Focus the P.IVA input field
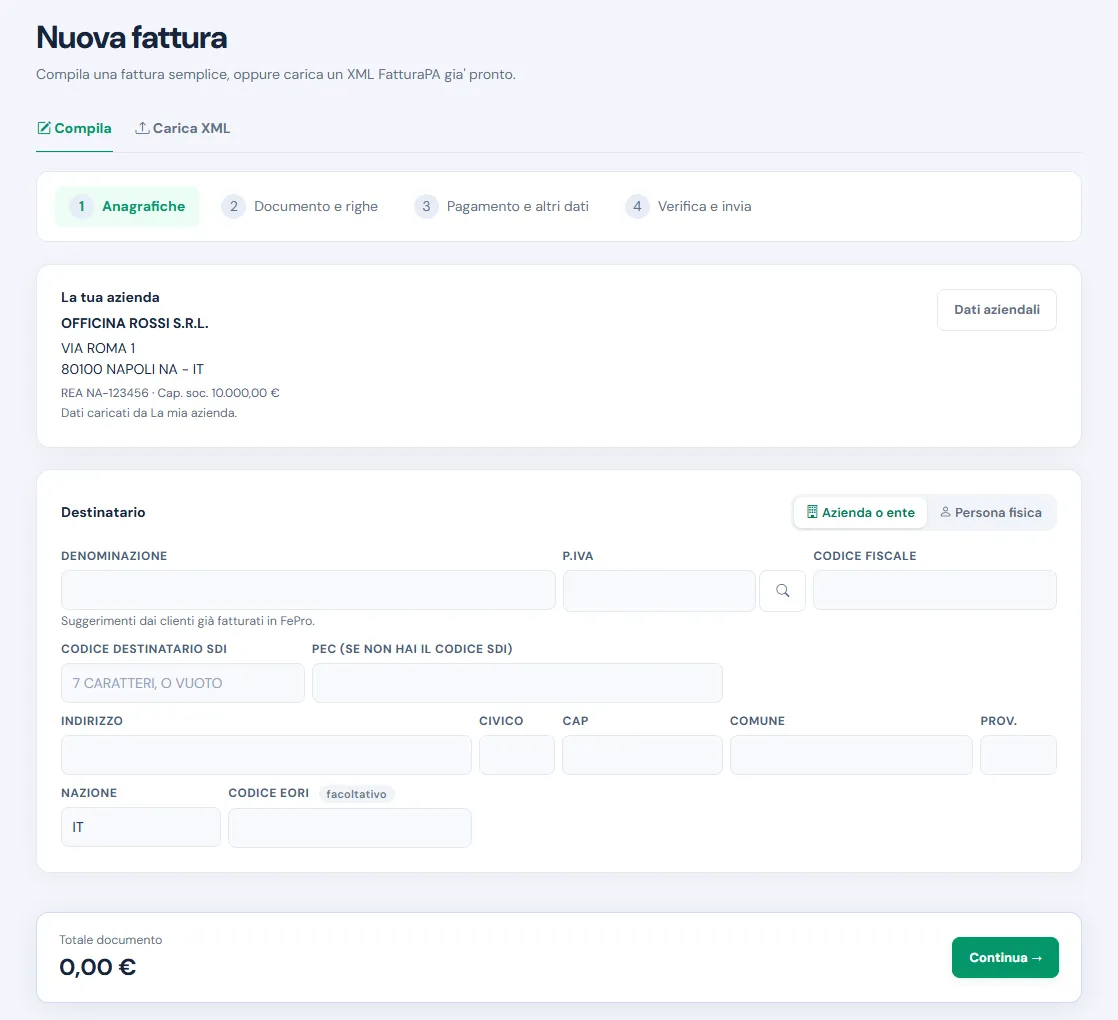This screenshot has width=1118, height=1020. [659, 590]
